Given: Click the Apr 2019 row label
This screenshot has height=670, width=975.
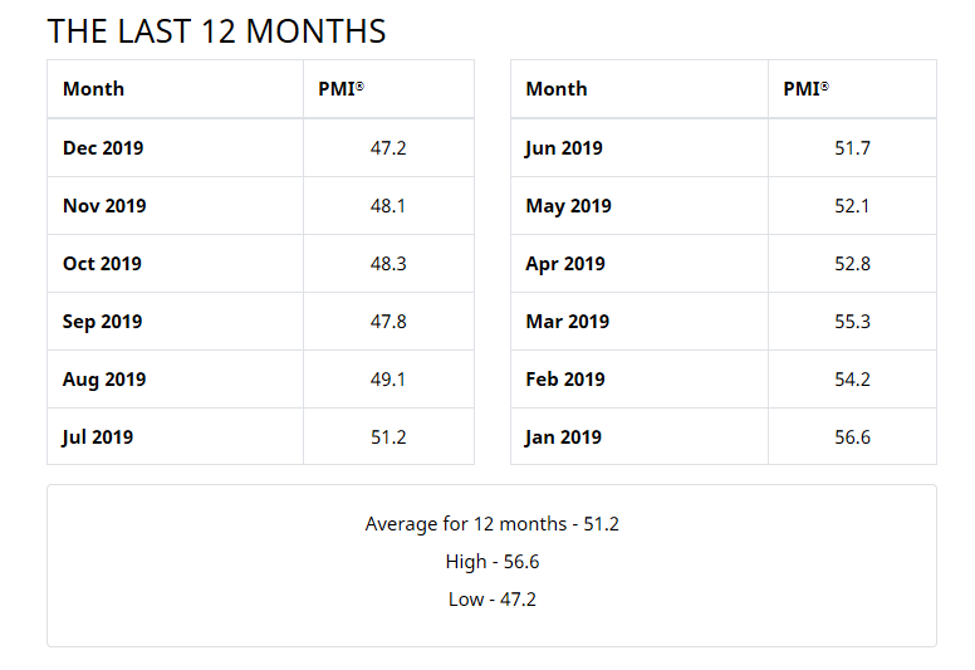Looking at the screenshot, I should 565,264.
